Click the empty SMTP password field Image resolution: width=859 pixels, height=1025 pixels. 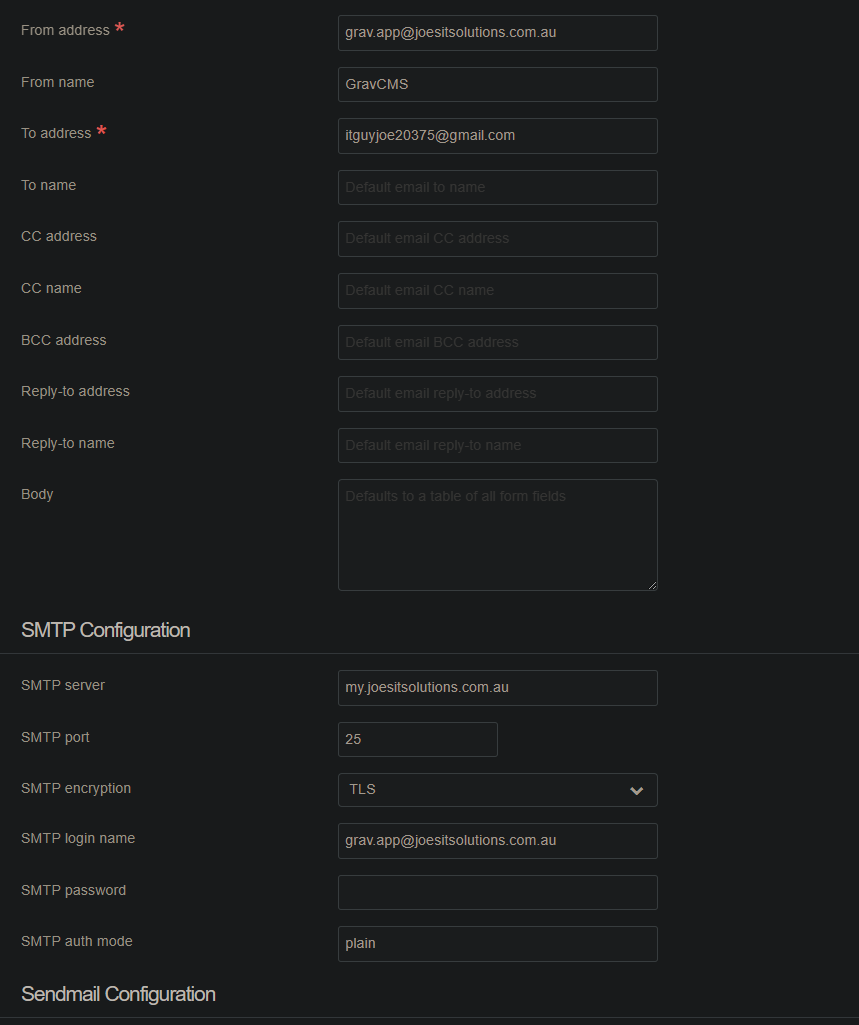tap(497, 892)
